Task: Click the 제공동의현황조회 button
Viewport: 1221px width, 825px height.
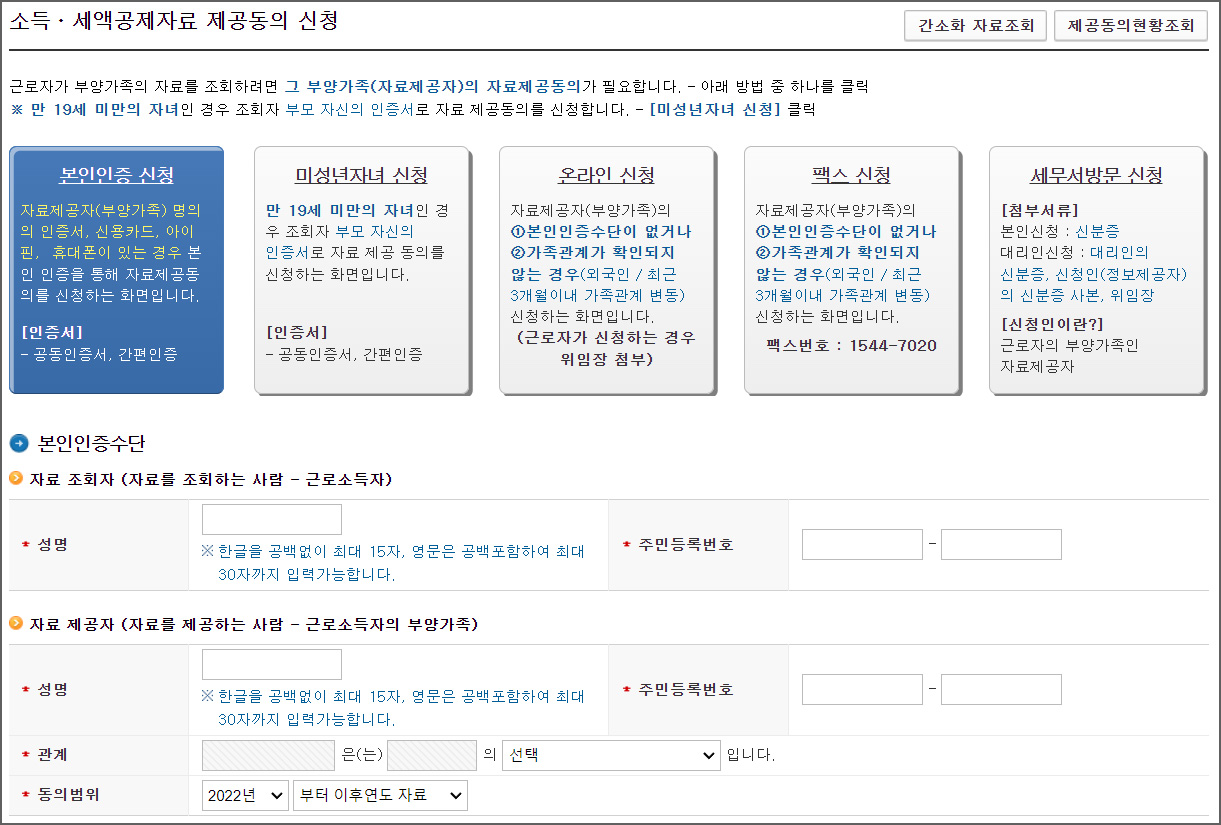Action: (x=1130, y=26)
